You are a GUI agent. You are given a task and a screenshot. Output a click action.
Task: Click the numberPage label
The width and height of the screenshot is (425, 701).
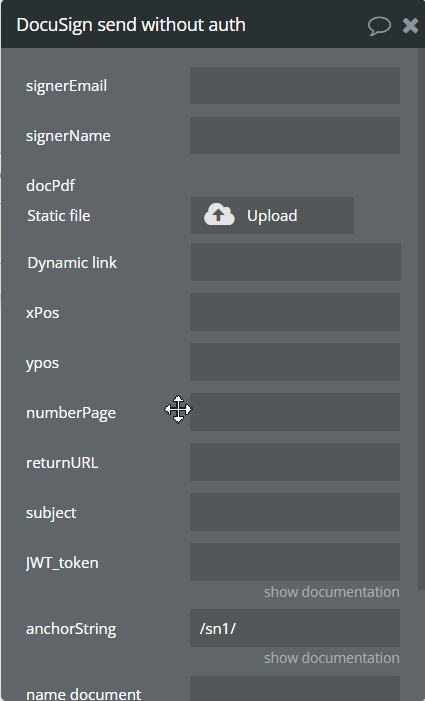tap(71, 413)
